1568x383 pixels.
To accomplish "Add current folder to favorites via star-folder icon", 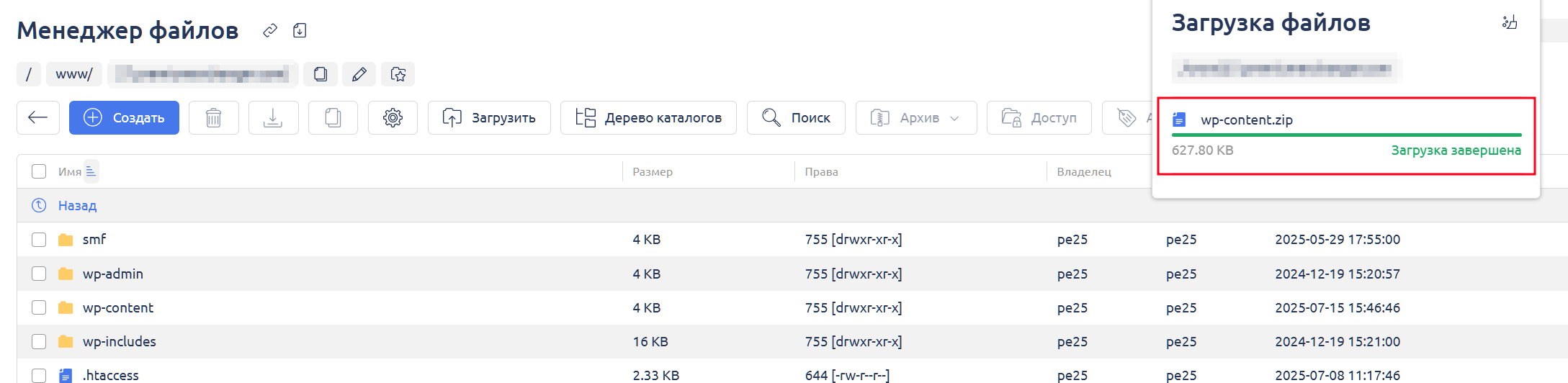I will [x=398, y=74].
